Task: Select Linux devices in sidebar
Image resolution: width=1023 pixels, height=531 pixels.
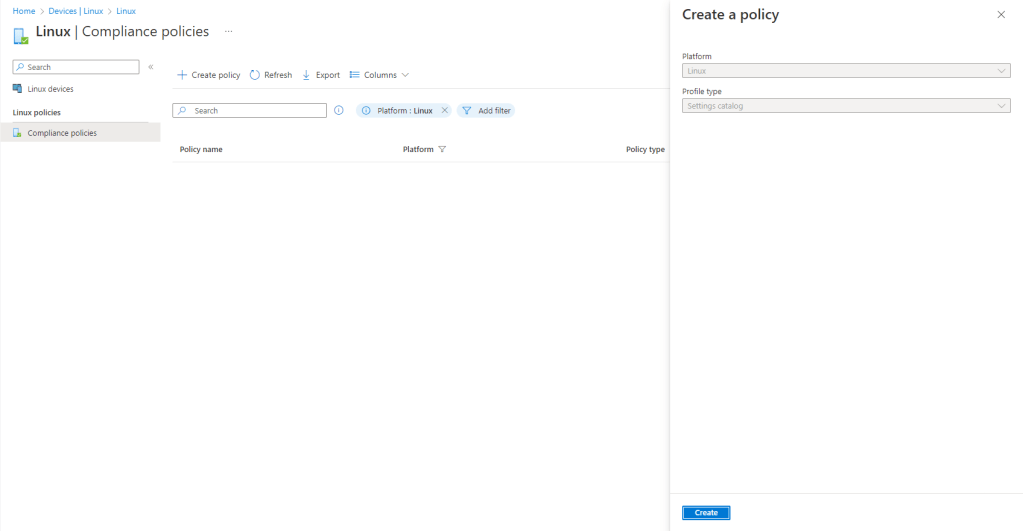Action: (50, 89)
